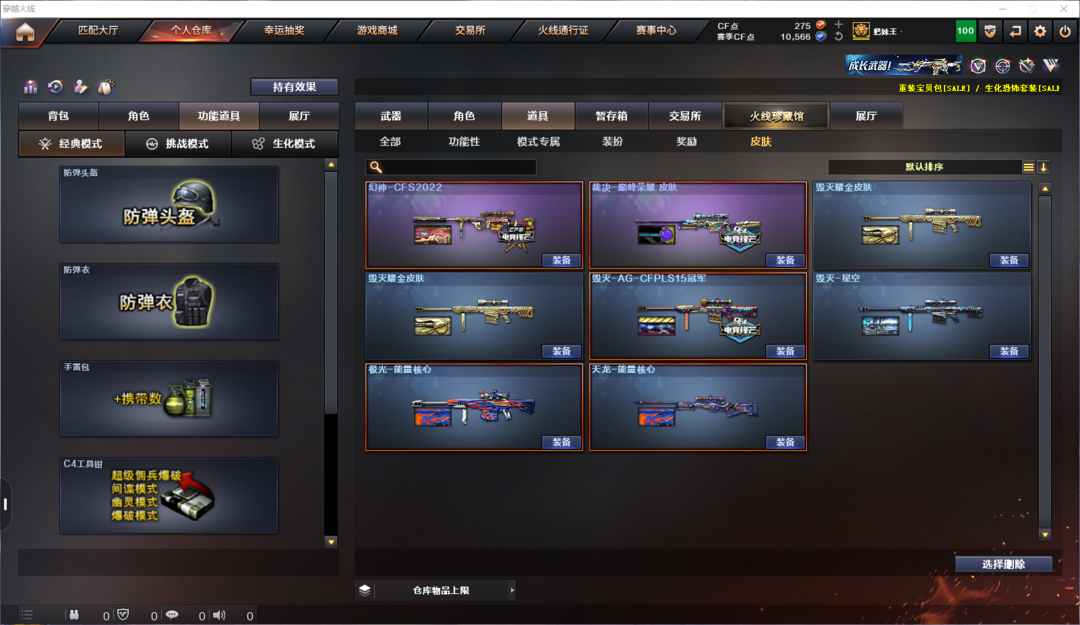1080x625 pixels.
Task: Click the 重装宝贝包 SALE ticker link
Action: click(933, 88)
